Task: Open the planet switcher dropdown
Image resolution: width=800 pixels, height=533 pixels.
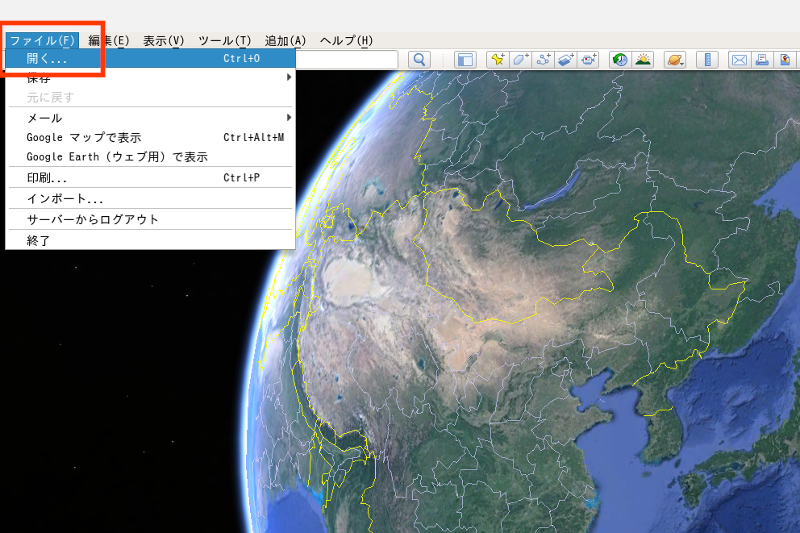Action: tap(675, 60)
